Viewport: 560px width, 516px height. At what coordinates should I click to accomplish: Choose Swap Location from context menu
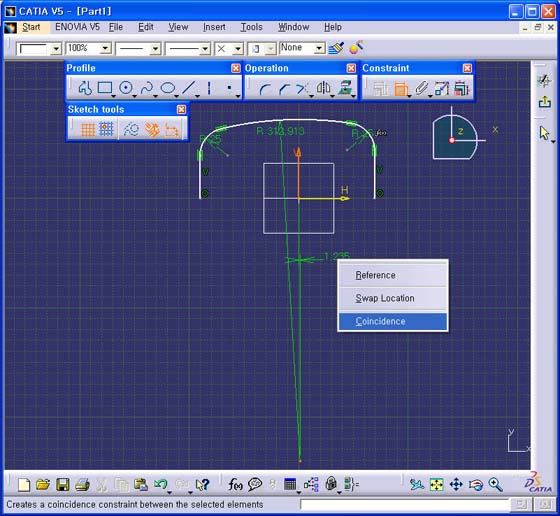(x=393, y=298)
